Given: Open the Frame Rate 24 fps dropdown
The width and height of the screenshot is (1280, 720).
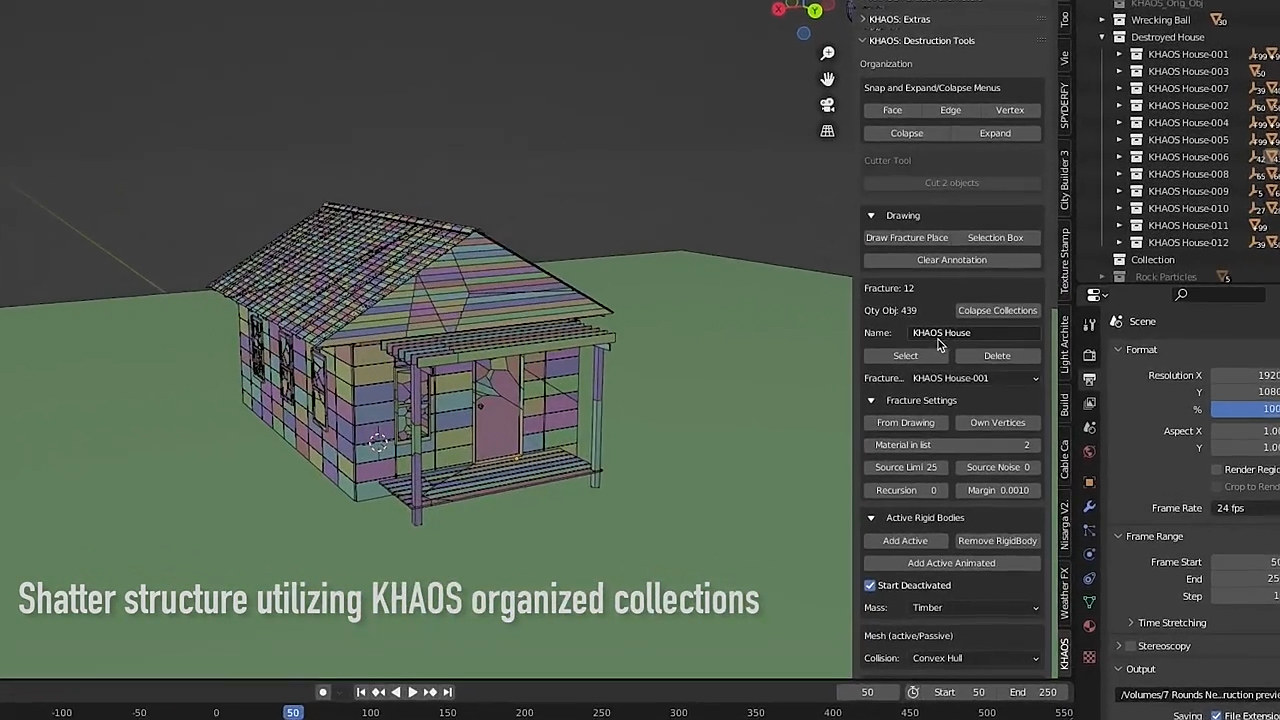Looking at the screenshot, I should 1246,508.
